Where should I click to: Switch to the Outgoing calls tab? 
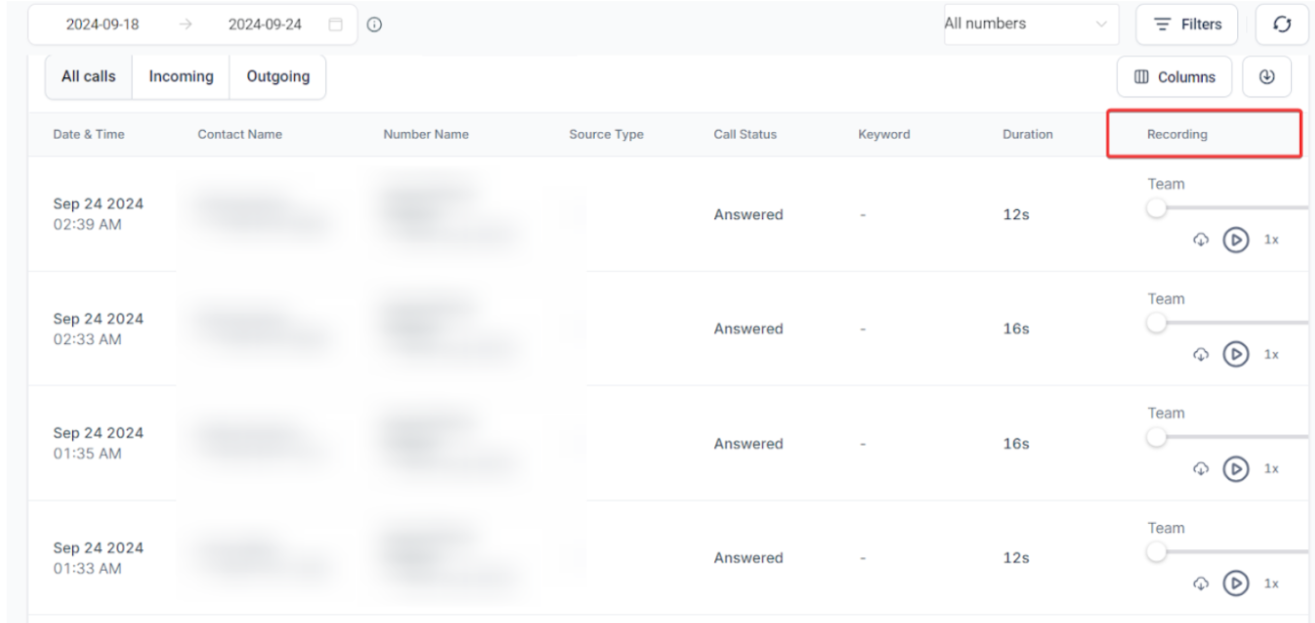coord(278,77)
